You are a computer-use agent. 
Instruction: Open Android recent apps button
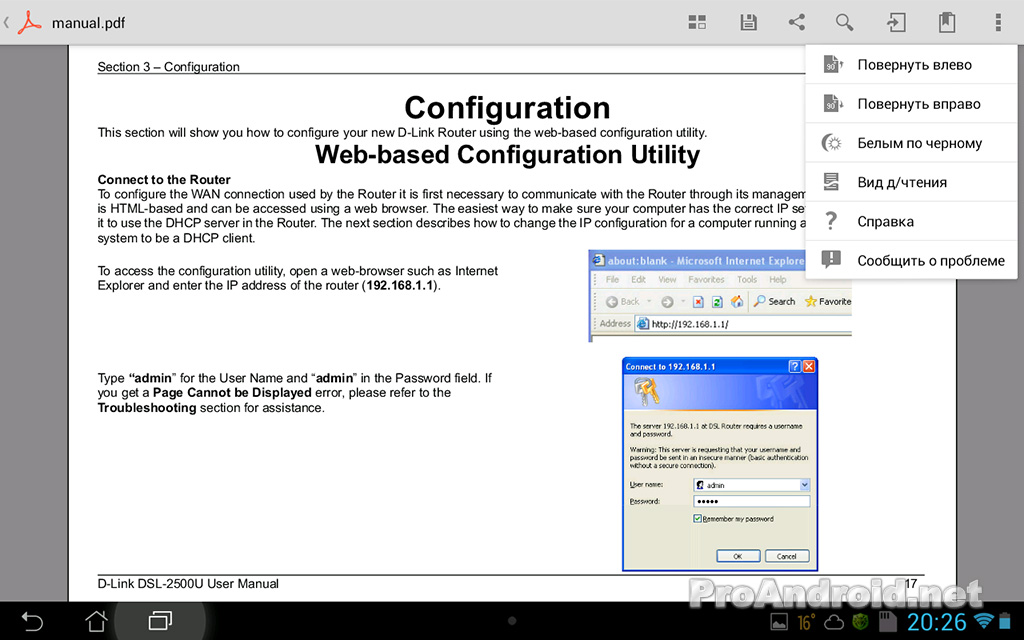click(160, 620)
